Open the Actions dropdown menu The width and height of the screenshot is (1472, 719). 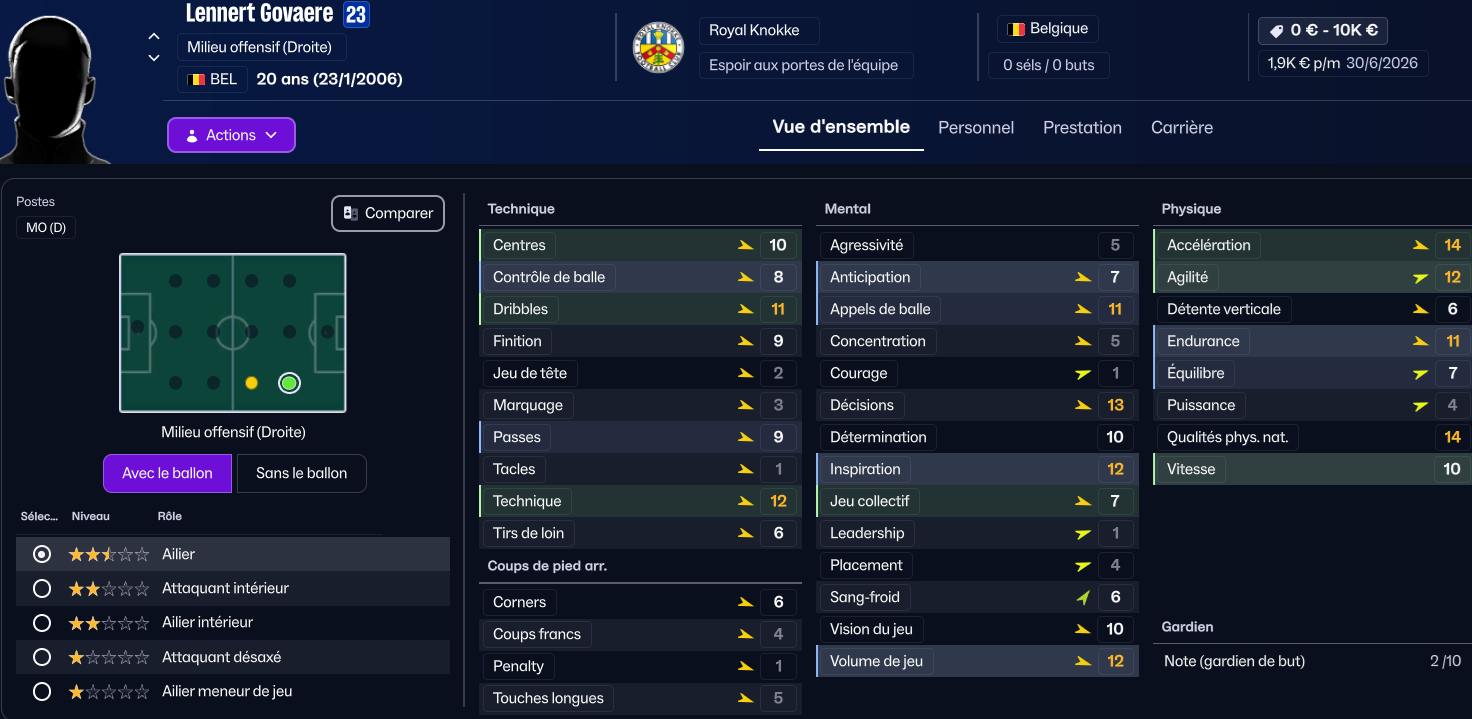click(x=231, y=135)
